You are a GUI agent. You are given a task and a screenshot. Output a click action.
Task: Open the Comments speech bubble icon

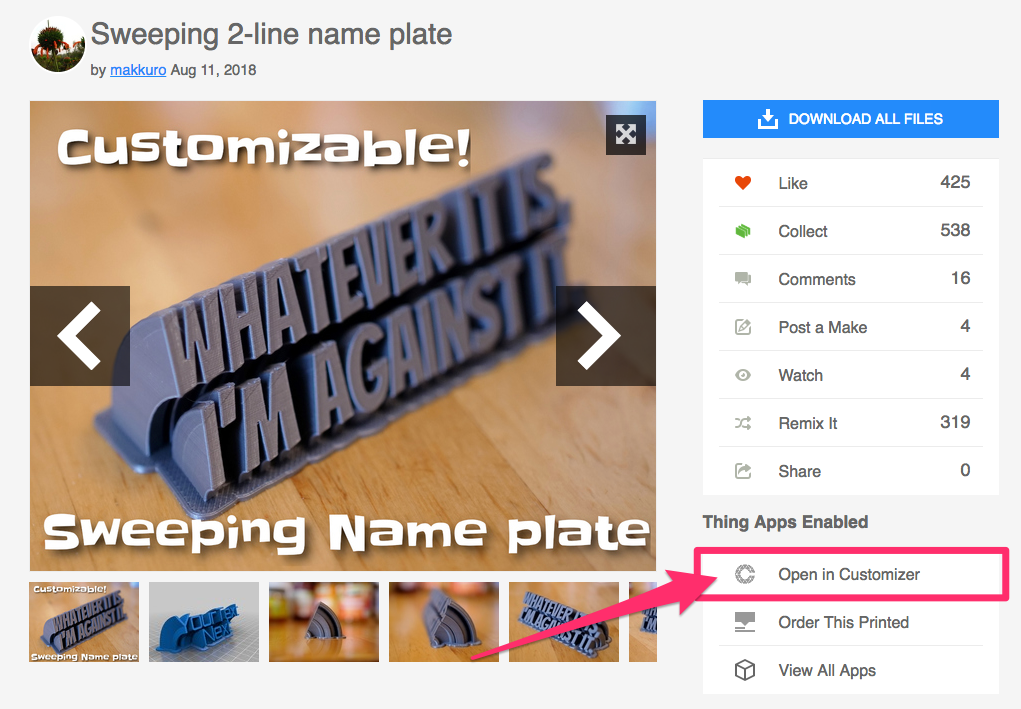pos(743,279)
